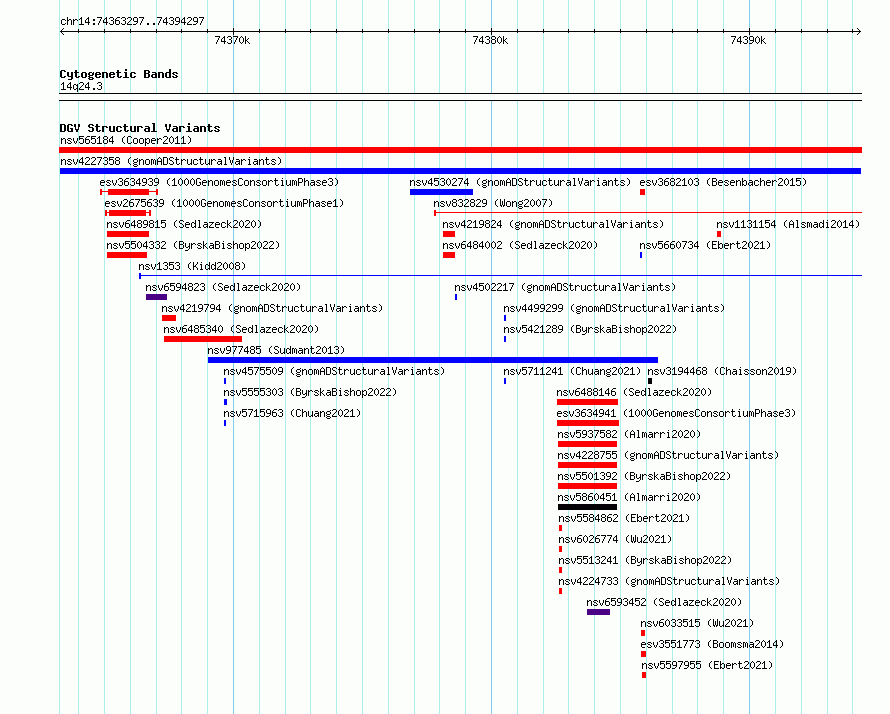This screenshot has width=890, height=714.
Task: Click the ruler's left arrow end
Action: tap(62, 32)
